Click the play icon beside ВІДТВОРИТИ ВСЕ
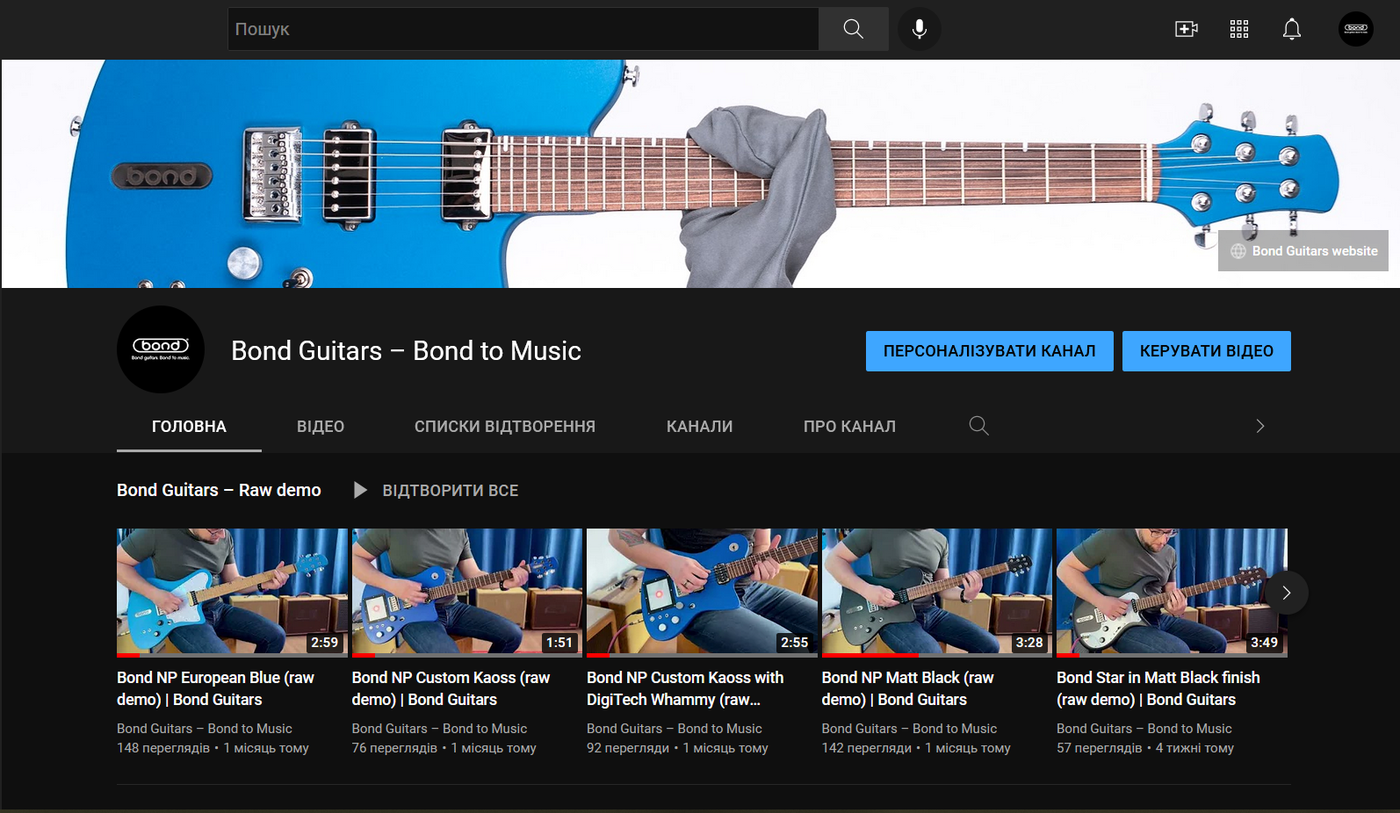Image resolution: width=1400 pixels, height=813 pixels. (361, 490)
